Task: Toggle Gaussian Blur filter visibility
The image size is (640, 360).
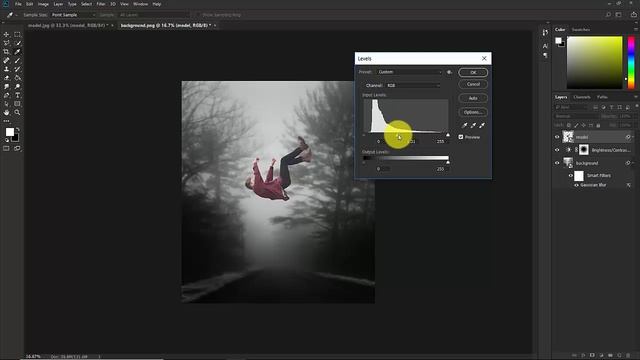Action: (576, 185)
